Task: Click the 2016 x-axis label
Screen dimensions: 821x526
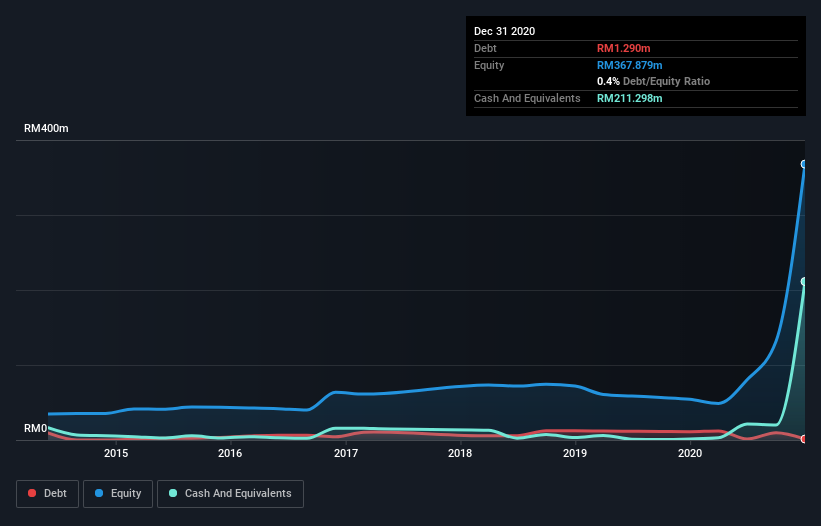Action: click(x=230, y=453)
